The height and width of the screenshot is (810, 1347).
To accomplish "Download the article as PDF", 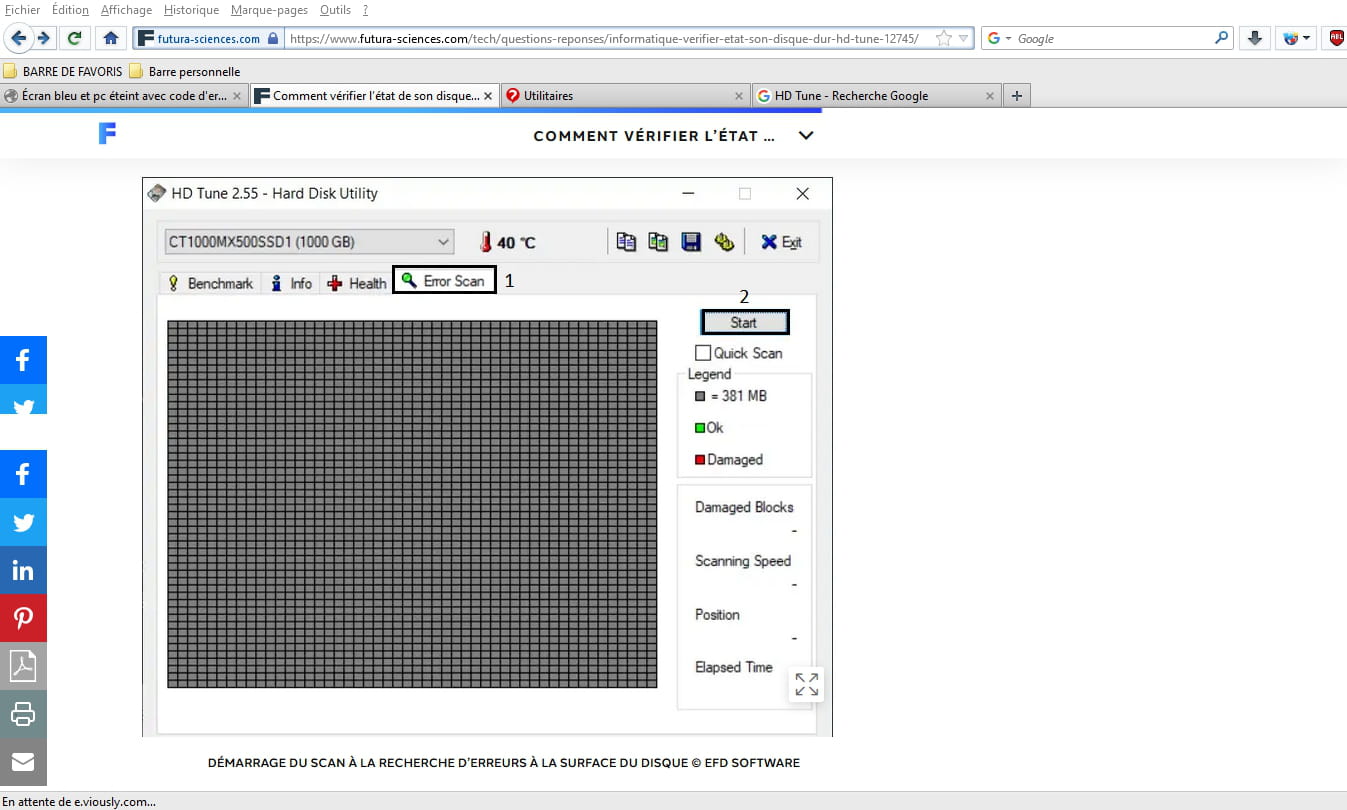I will coord(23,666).
